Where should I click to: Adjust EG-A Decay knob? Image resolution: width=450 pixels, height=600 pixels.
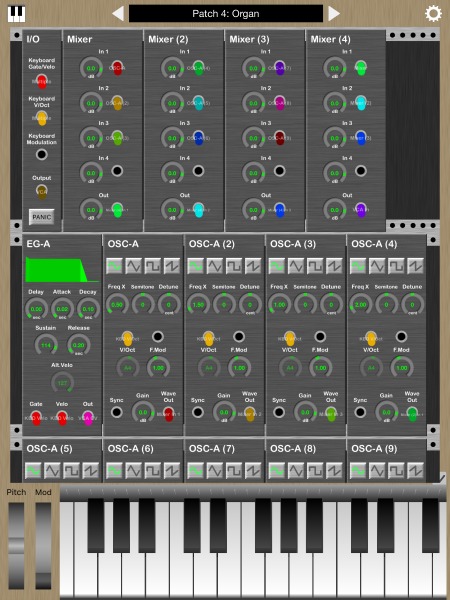click(88, 309)
